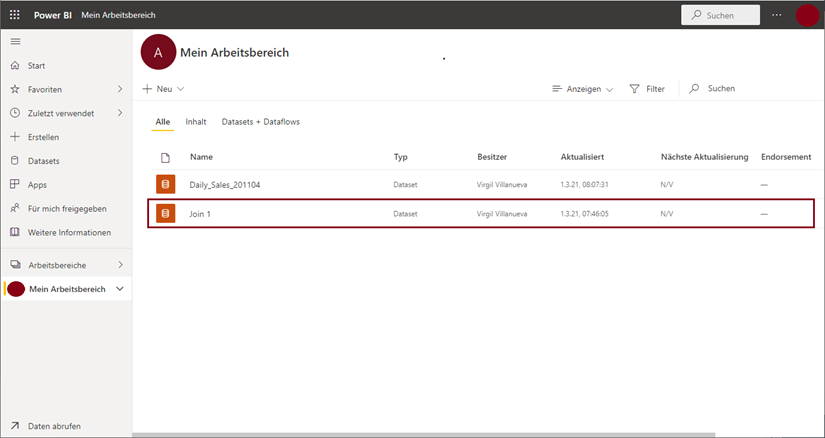Click the Filter button
The image size is (825, 438).
click(x=647, y=89)
